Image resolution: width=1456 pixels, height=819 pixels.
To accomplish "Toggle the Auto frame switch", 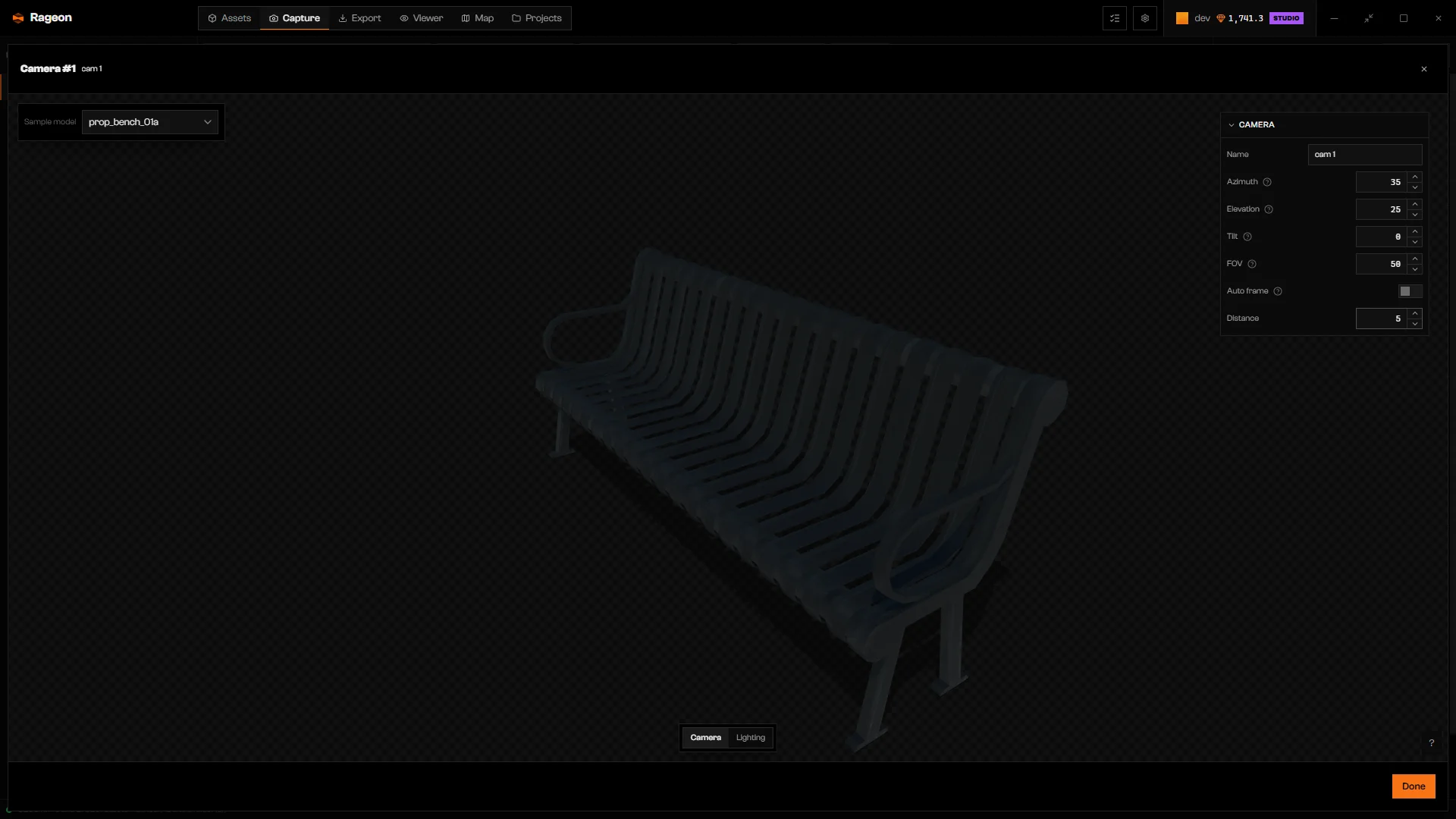I will [1410, 291].
